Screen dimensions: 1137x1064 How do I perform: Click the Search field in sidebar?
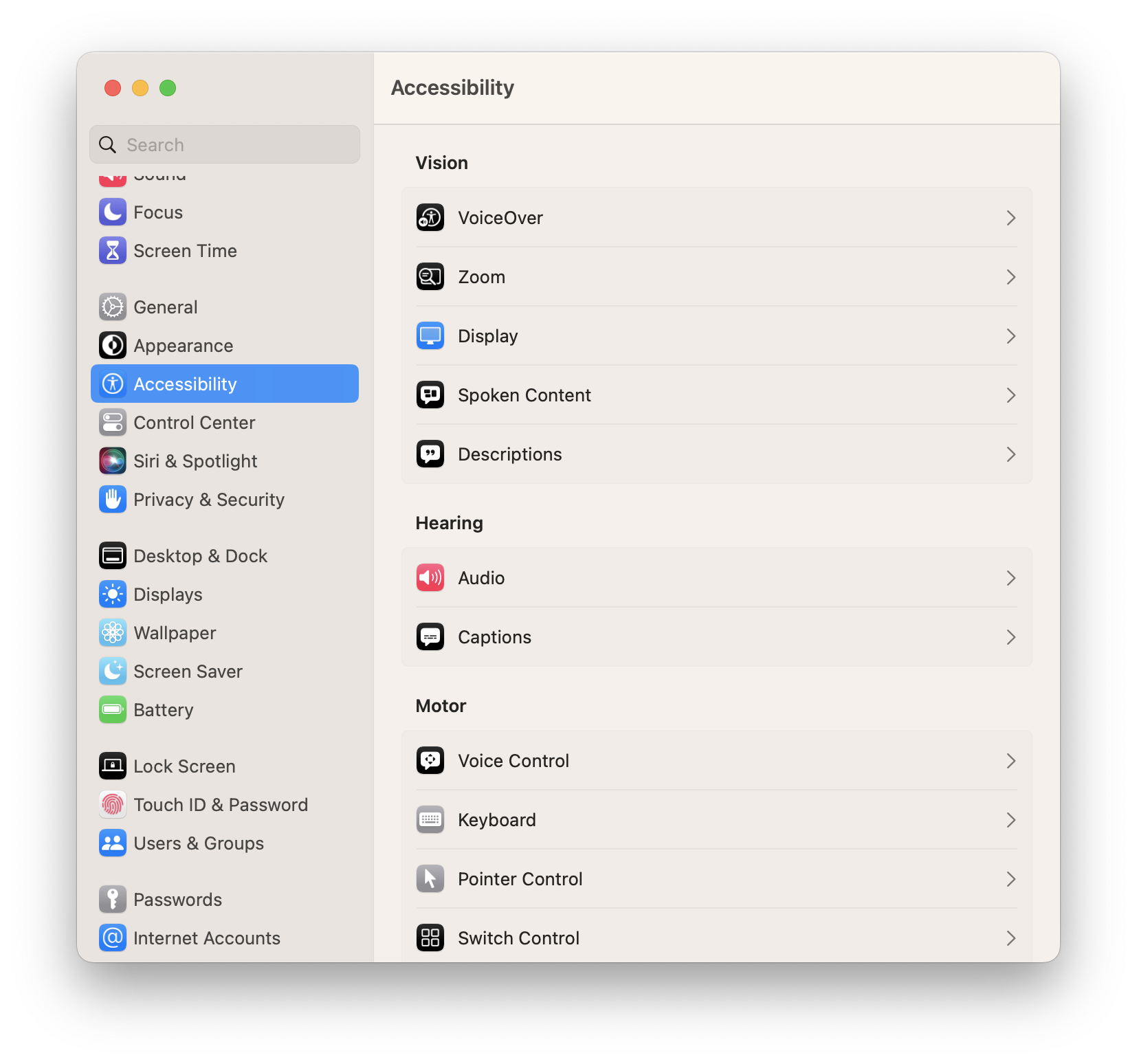[225, 144]
